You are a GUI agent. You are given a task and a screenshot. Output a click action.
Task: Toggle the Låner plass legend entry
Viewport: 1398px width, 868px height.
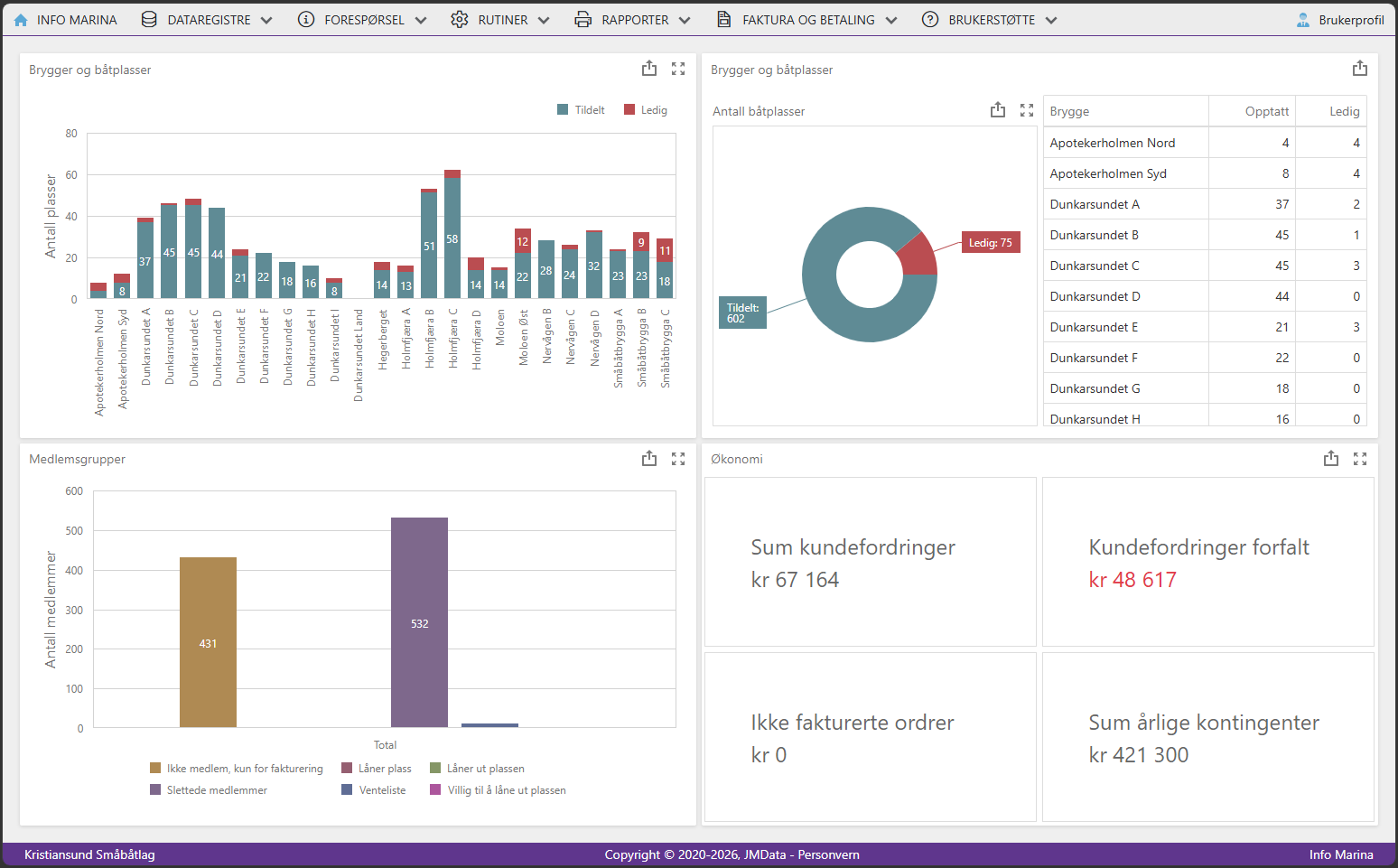pos(377,769)
